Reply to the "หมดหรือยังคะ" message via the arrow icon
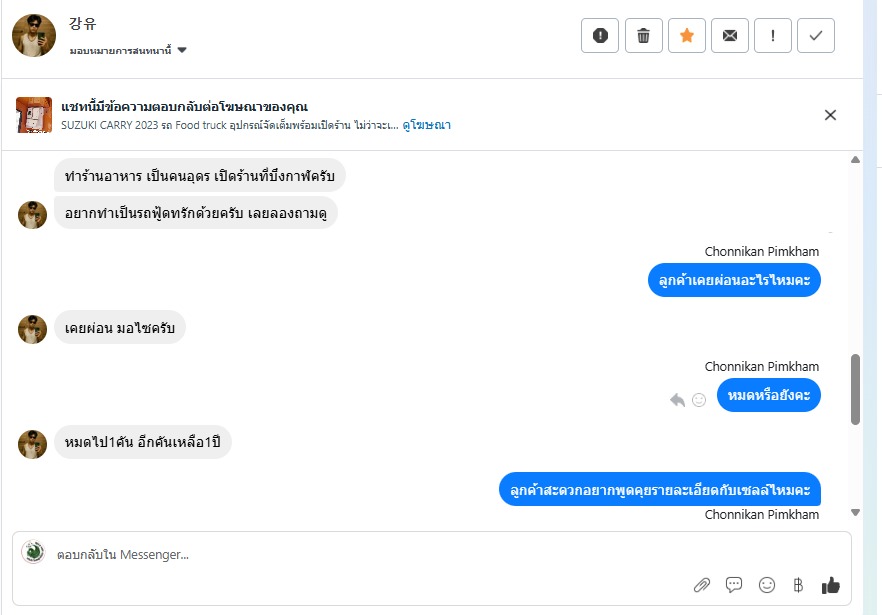 [x=678, y=400]
